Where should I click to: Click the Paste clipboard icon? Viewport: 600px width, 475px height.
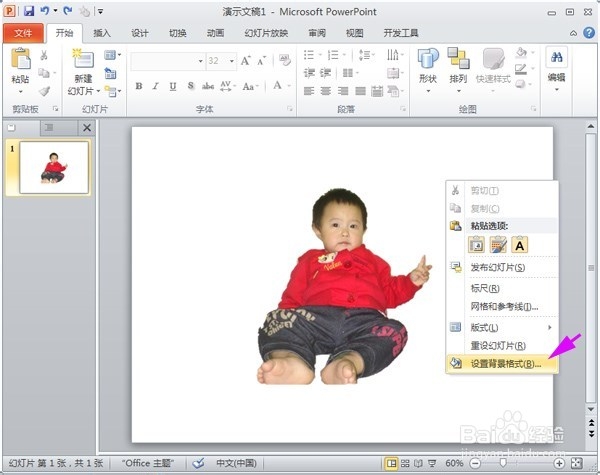[20, 59]
